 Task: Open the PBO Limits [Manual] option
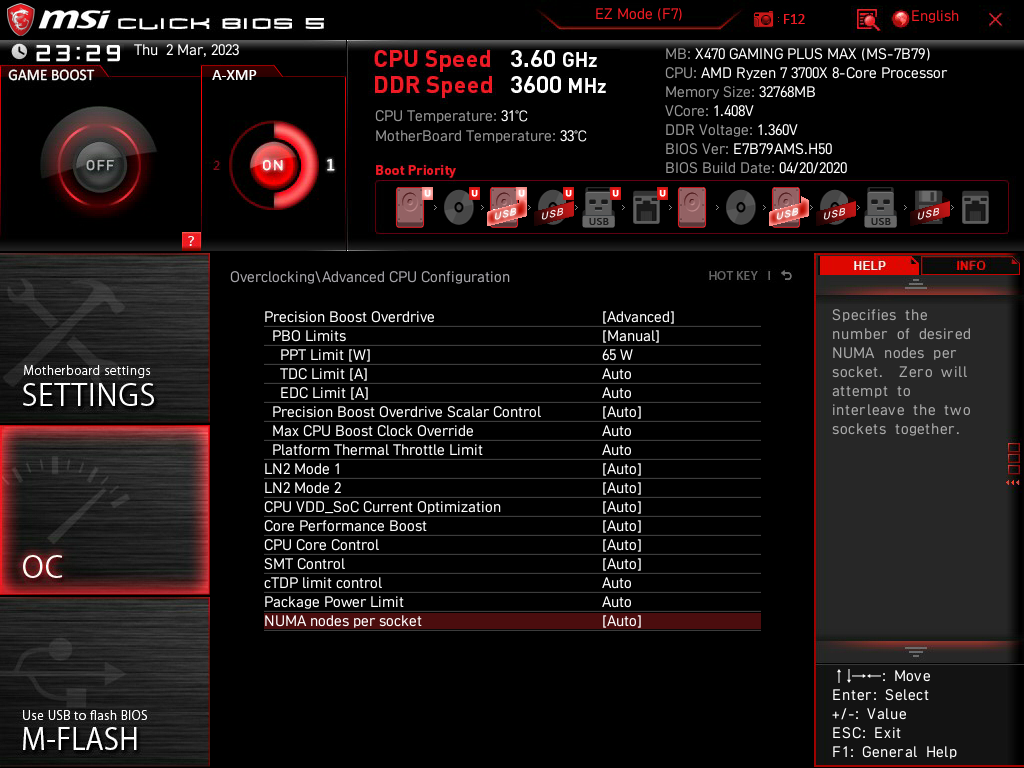(x=512, y=336)
